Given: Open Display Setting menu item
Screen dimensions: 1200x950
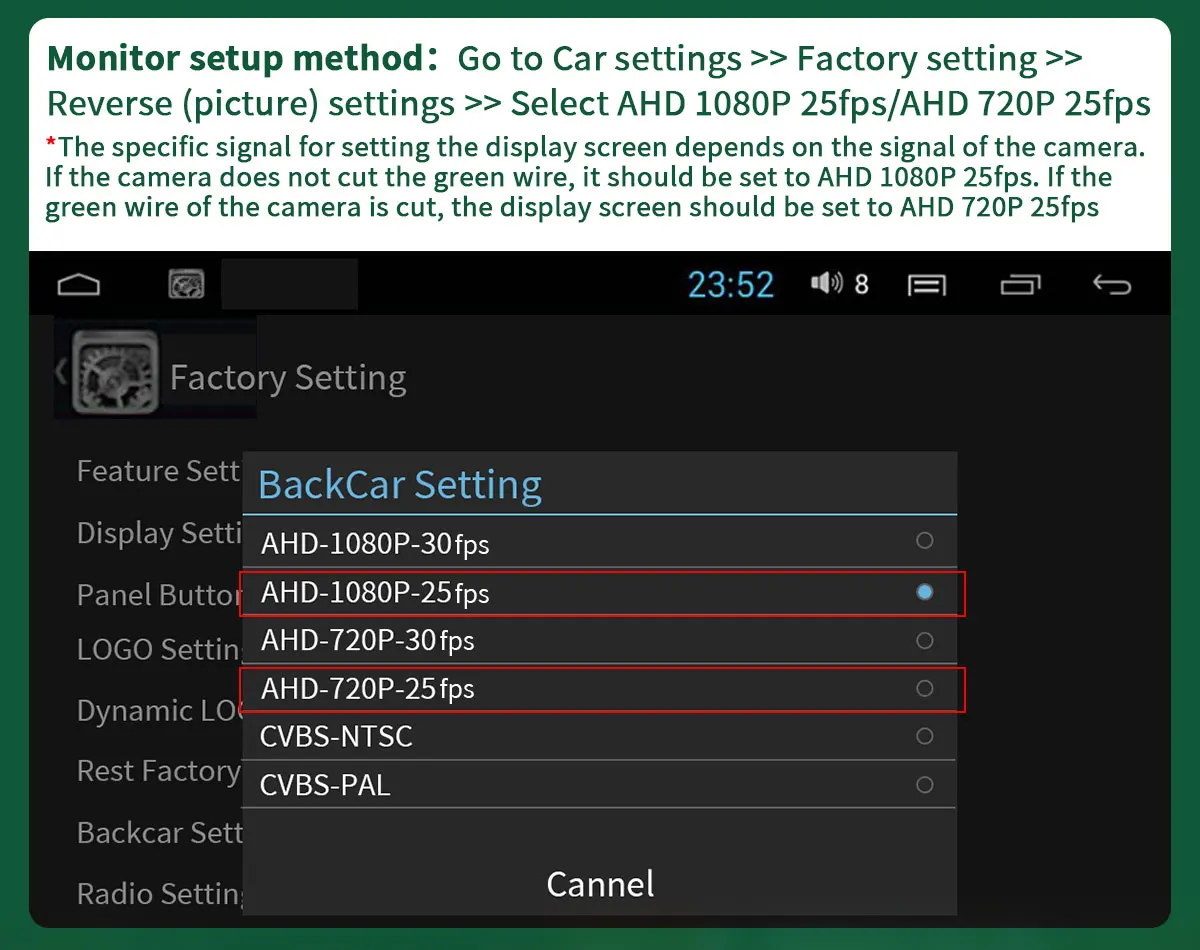Looking at the screenshot, I should [159, 533].
